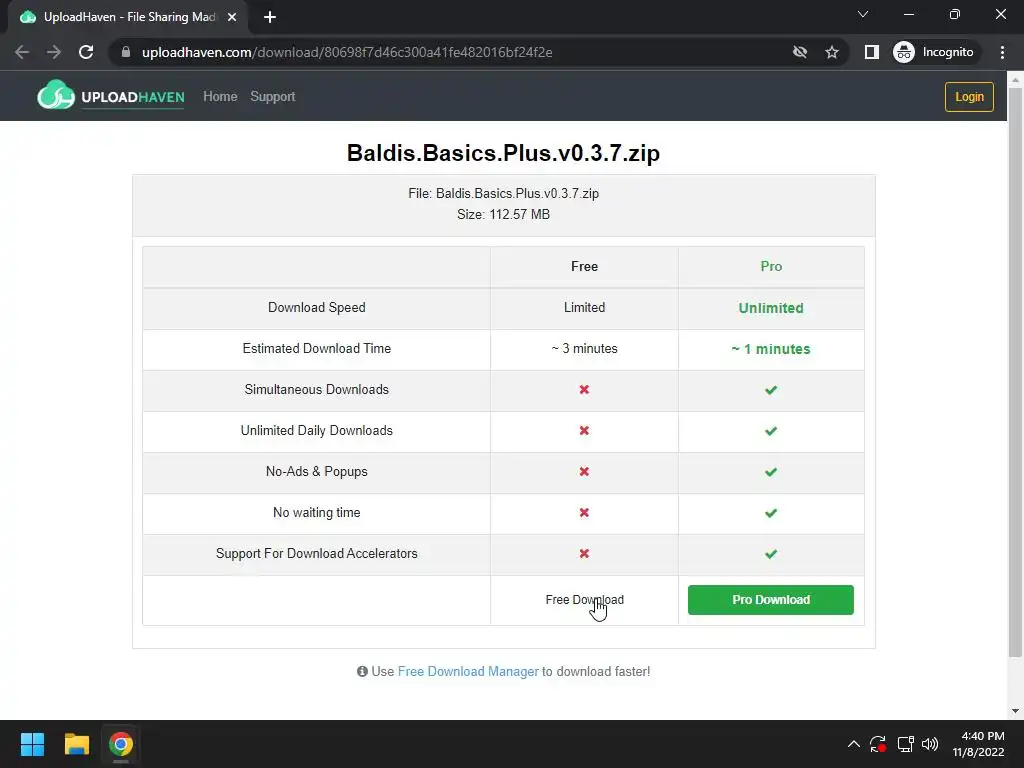1024x768 pixels.
Task: Open File Explorer from taskbar
Action: click(76, 744)
